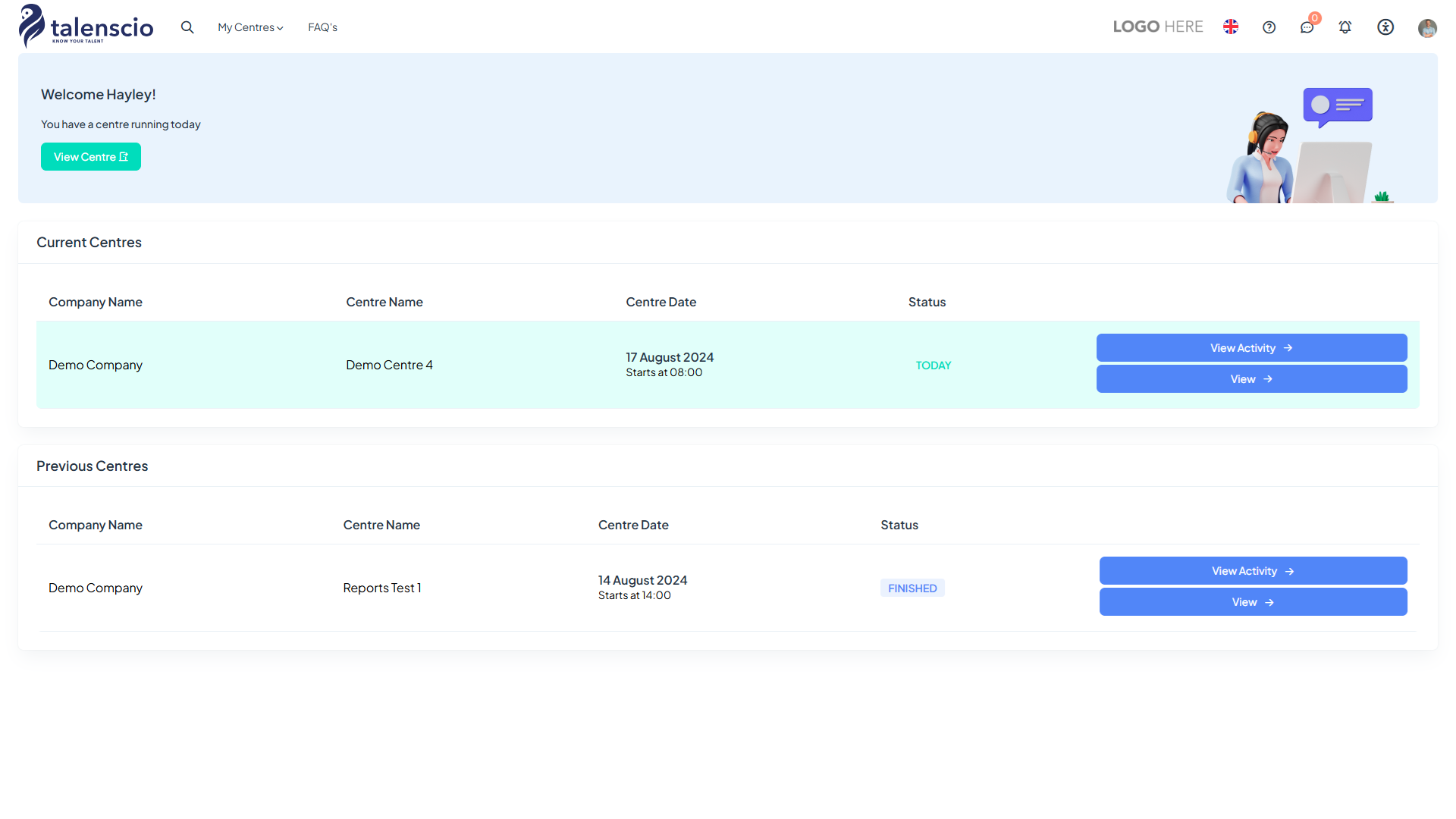The image size is (1456, 819).
Task: Click the LOGO HERE placeholder
Action: point(1158,27)
